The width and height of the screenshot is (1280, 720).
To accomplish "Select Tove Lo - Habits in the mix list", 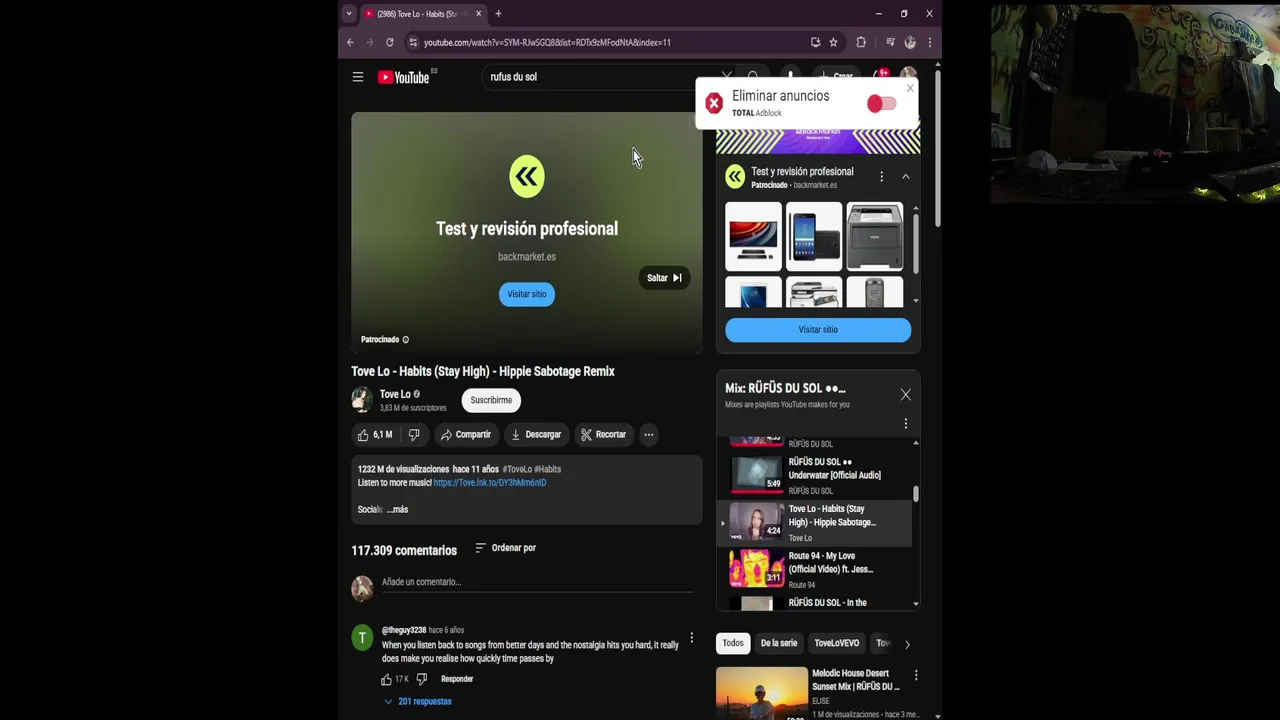I will (815, 523).
